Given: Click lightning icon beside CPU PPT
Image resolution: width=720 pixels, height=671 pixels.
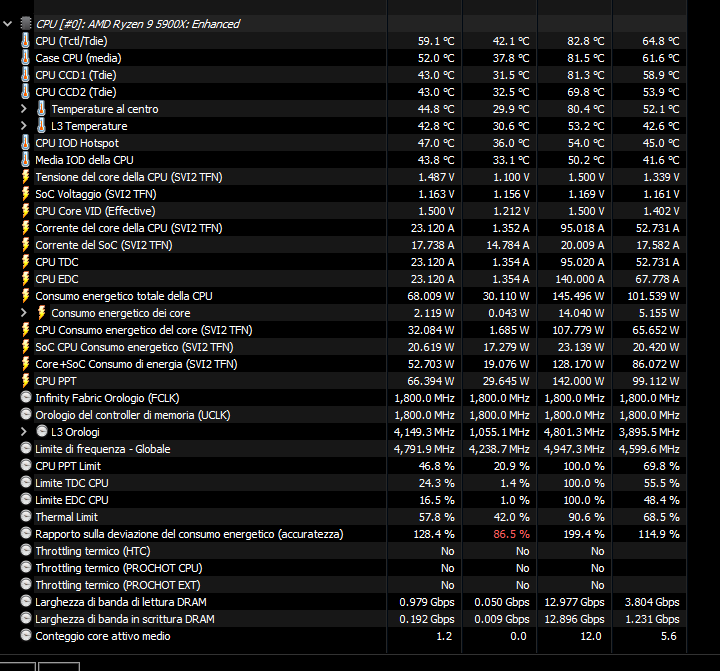Looking at the screenshot, I should point(26,381).
